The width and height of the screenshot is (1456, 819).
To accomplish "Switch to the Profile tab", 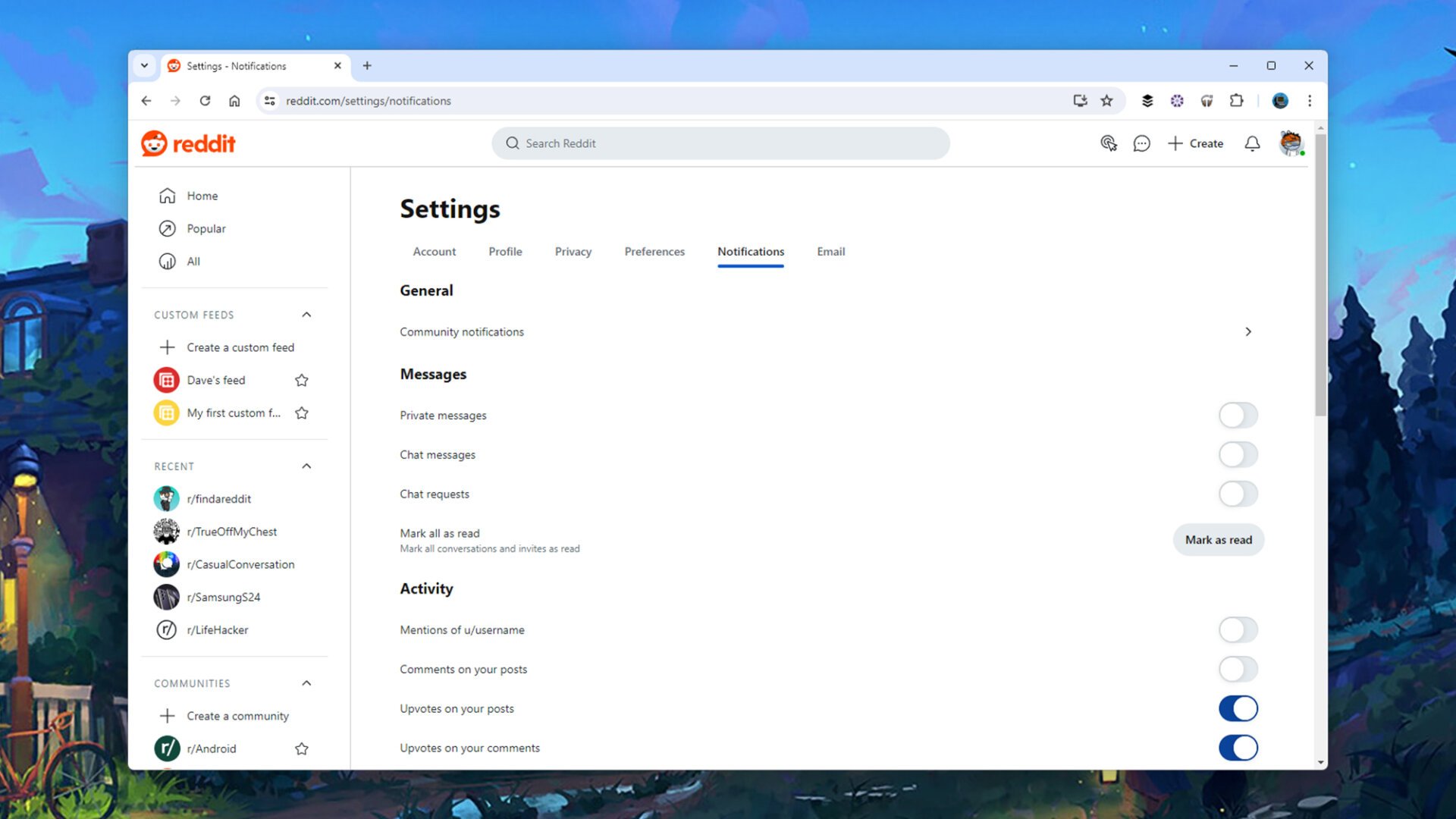I will pos(505,252).
